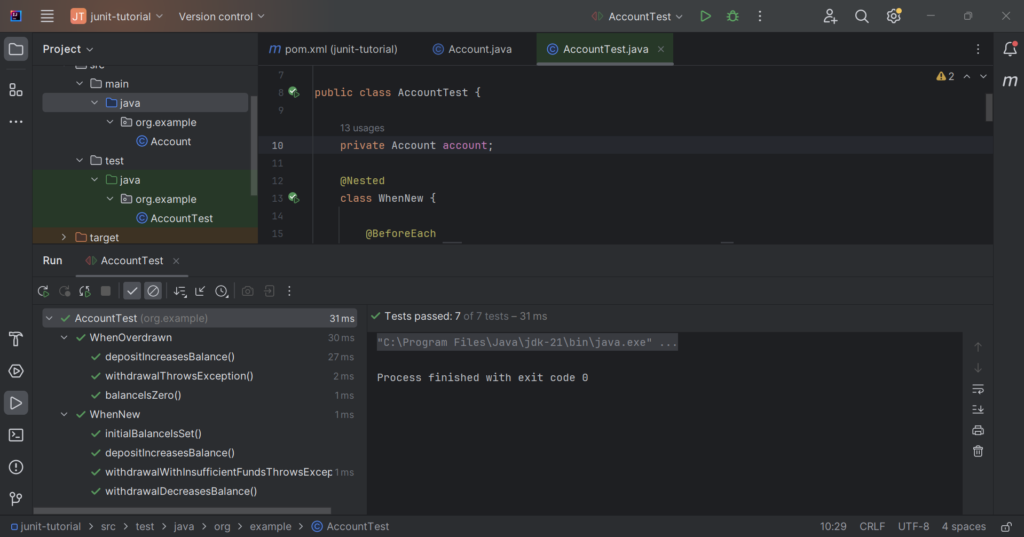Image resolution: width=1024 pixels, height=537 pixels.
Task: Stop the running process button
Action: [x=106, y=291]
